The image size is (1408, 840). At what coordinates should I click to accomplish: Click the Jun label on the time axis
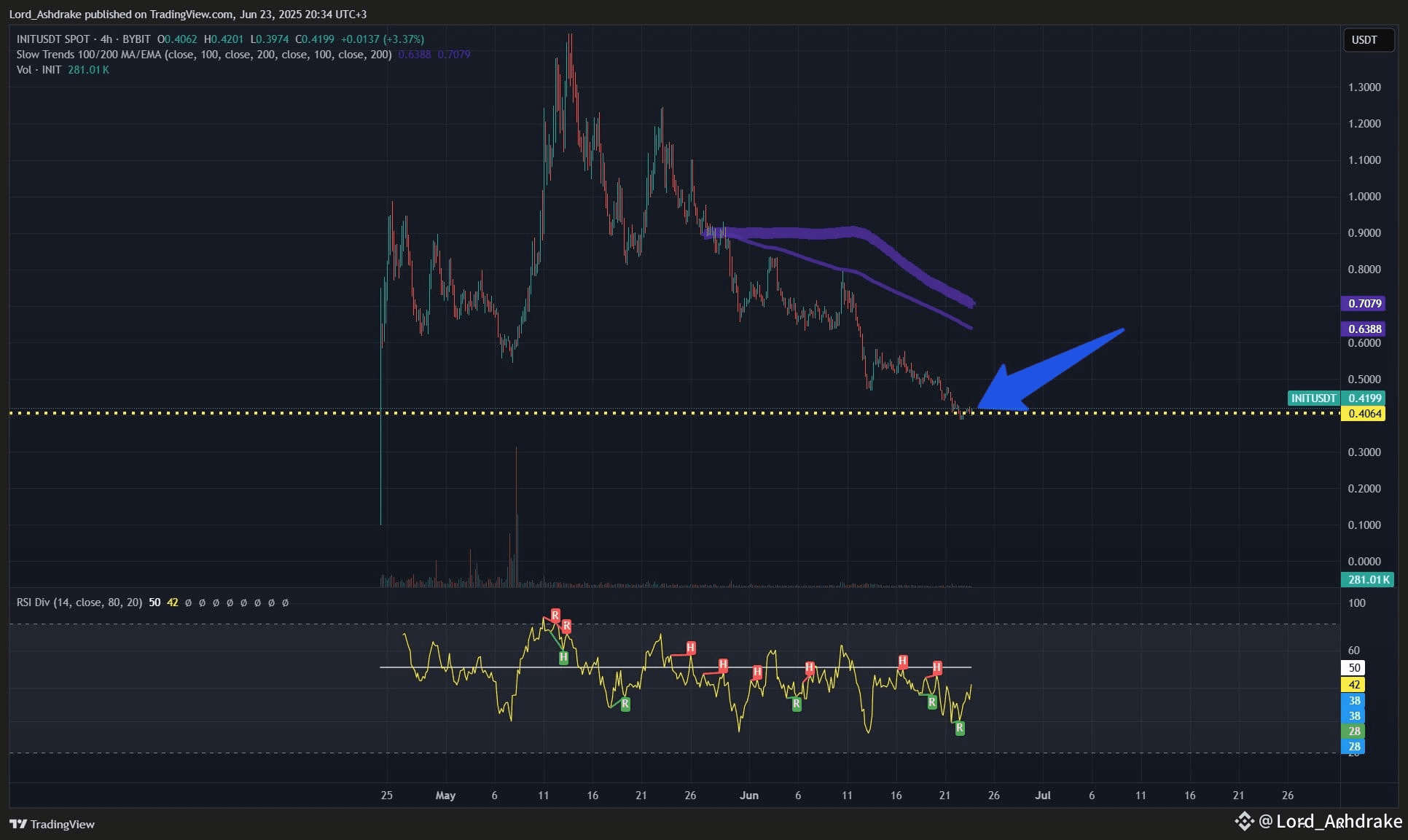pos(749,796)
